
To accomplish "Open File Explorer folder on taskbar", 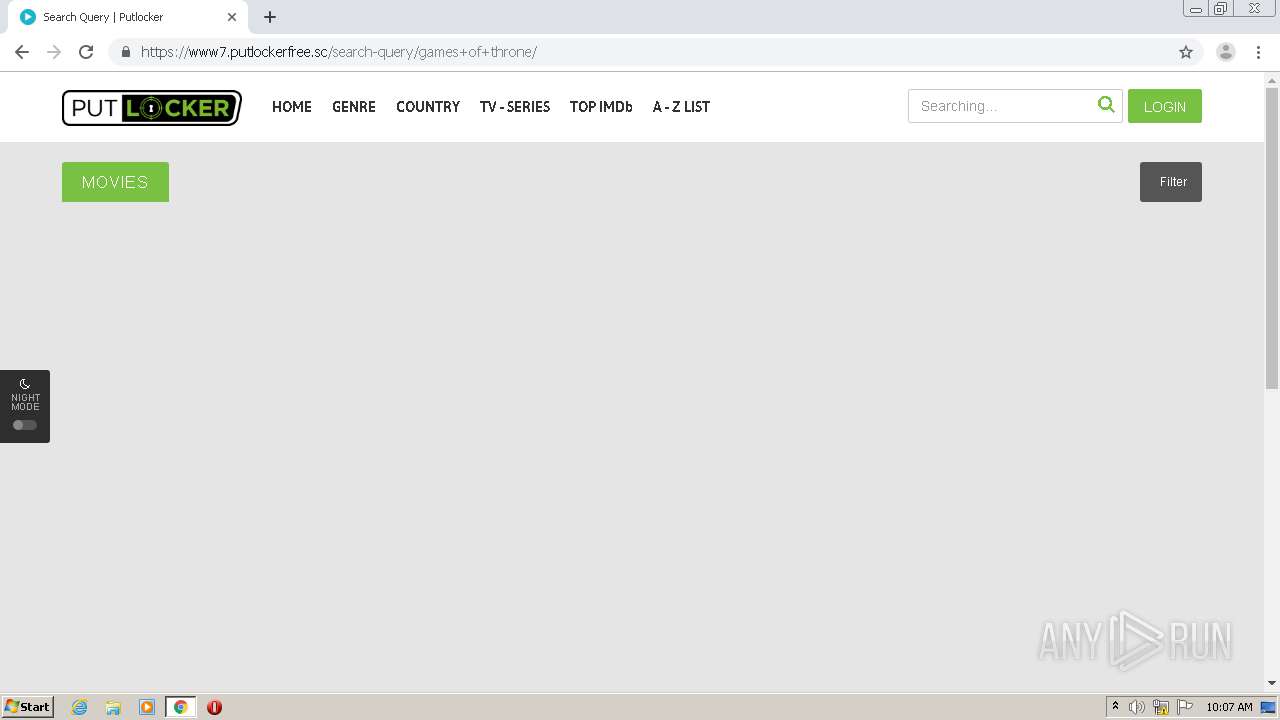I will pos(113,707).
